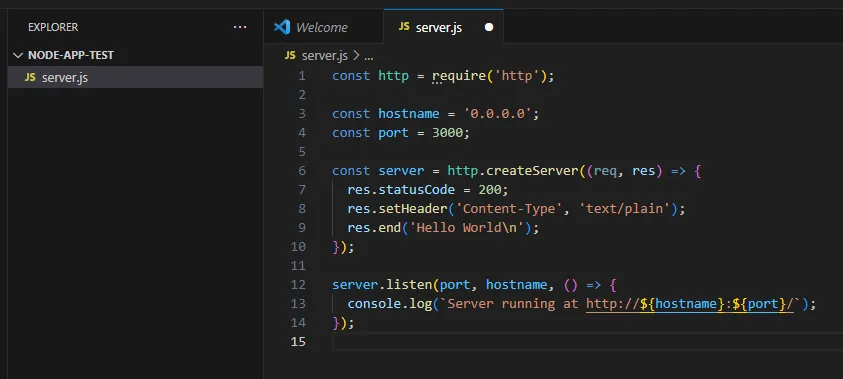Click setHeader on line 8

413,209
